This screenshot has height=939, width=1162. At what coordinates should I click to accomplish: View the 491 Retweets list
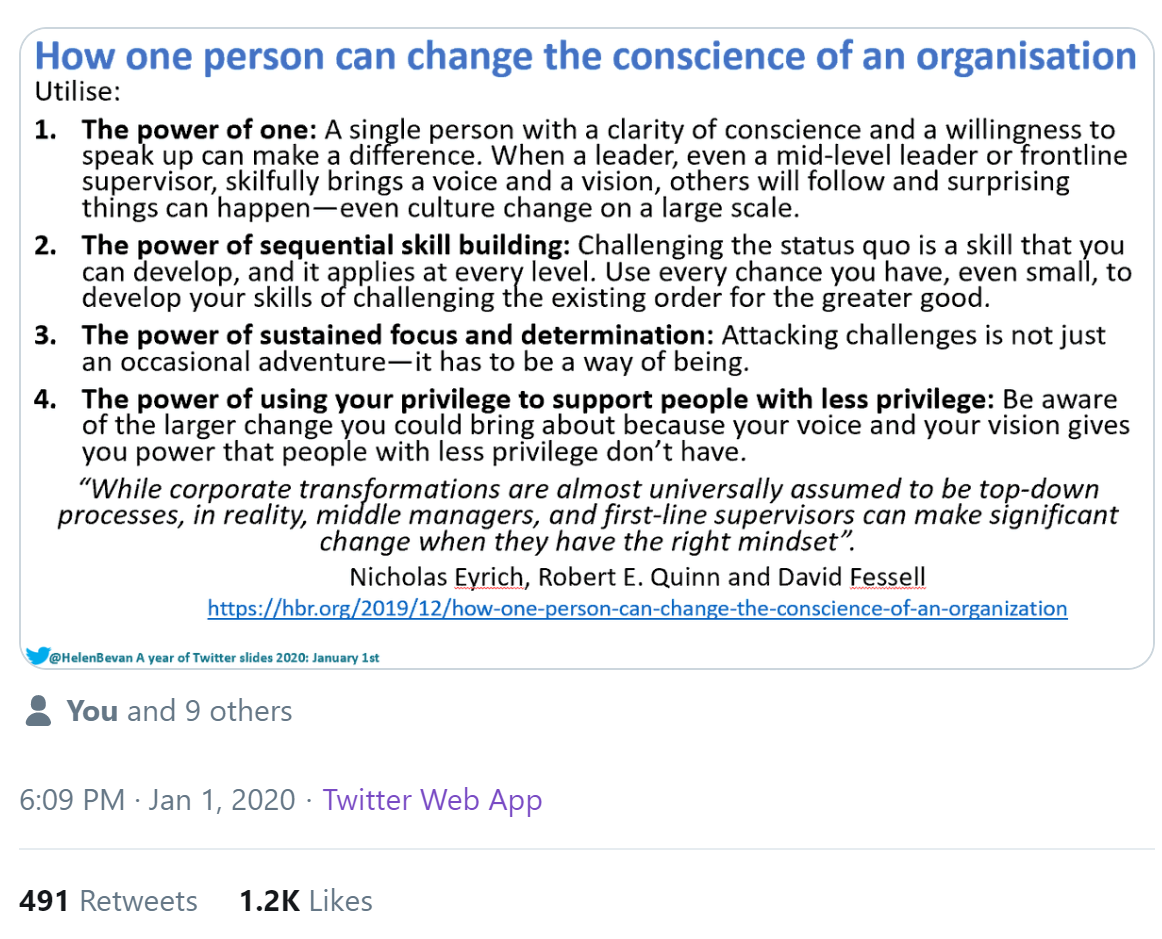click(x=108, y=900)
